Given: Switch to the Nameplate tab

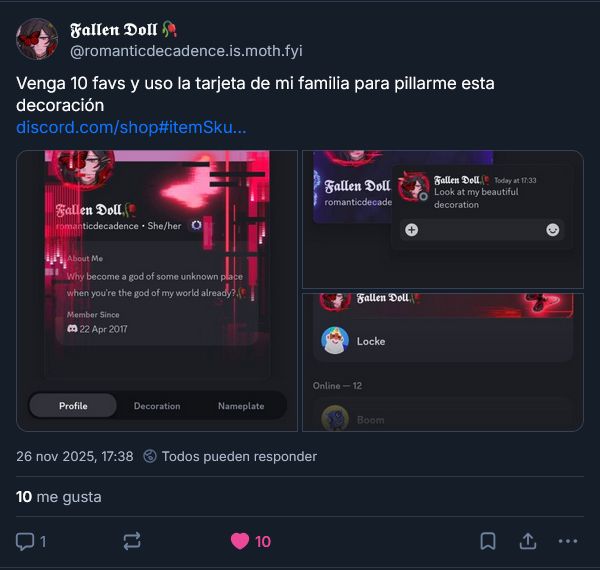Looking at the screenshot, I should [241, 406].
